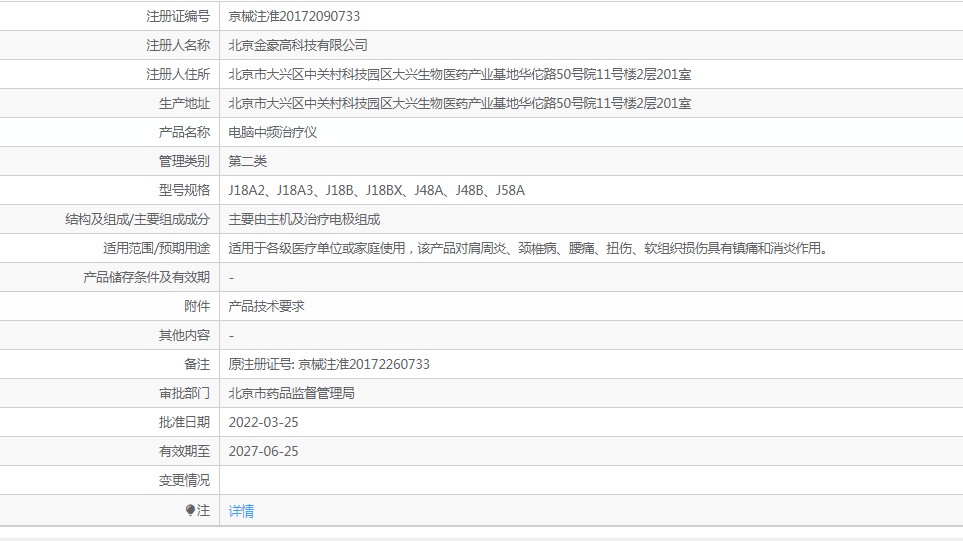Click the 生产地址 label
This screenshot has height=541, width=963.
coord(184,103)
